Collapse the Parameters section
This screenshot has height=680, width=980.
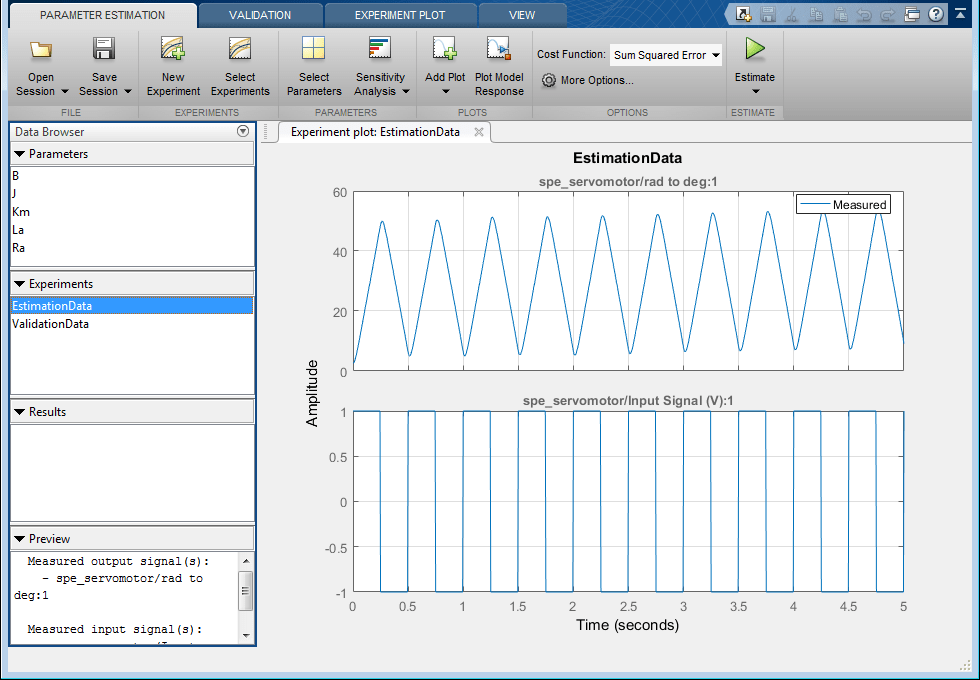pos(20,154)
